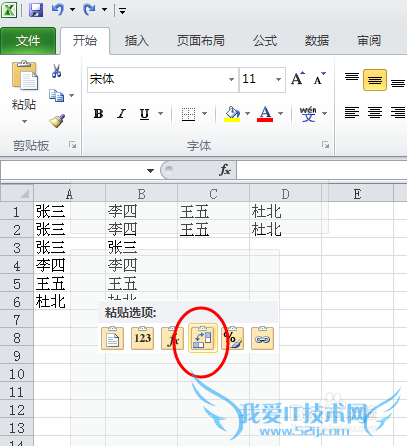Choose the plain Paste clipboard option
This screenshot has height=446, width=407.
[x=112, y=338]
